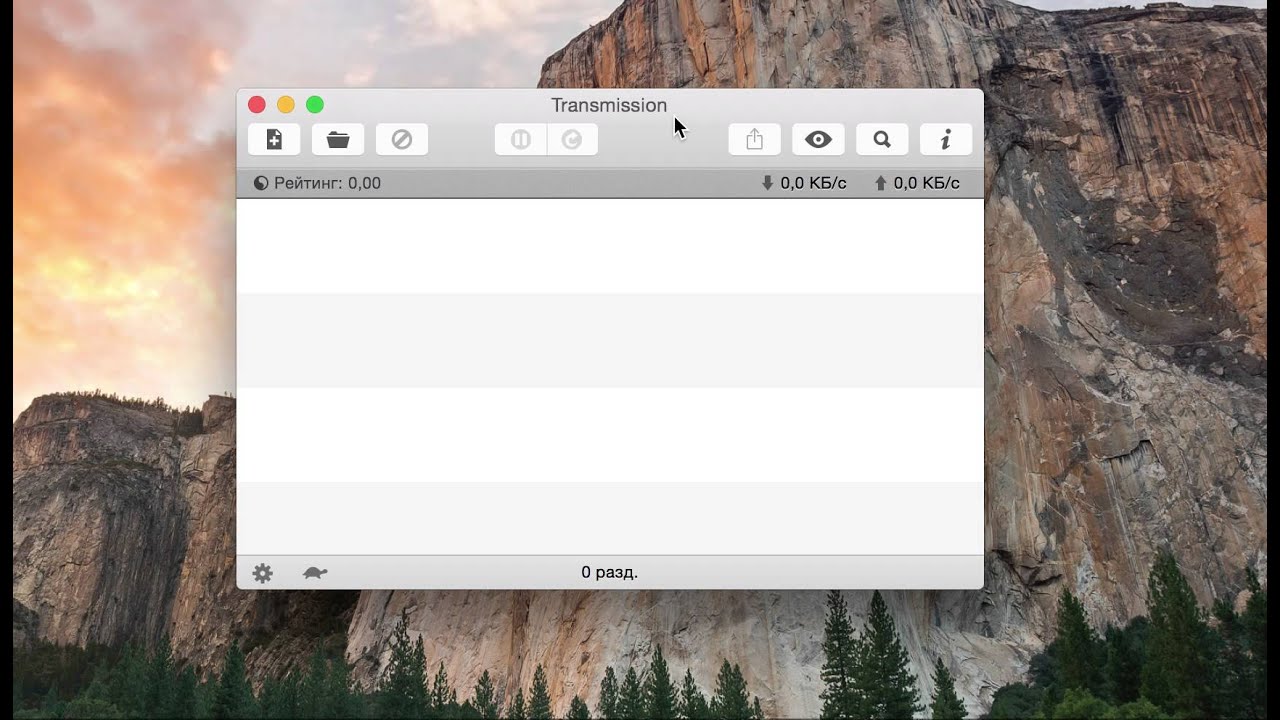This screenshot has height=720, width=1280.
Task: Toggle Quick Look eye icon
Action: pos(818,140)
